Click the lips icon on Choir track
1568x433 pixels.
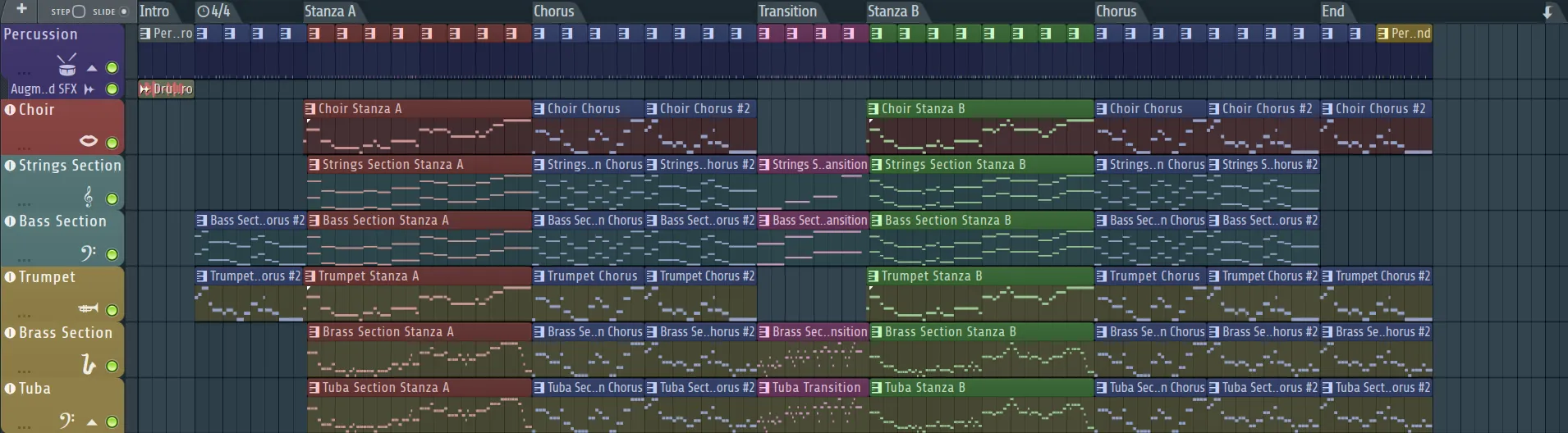coord(88,141)
